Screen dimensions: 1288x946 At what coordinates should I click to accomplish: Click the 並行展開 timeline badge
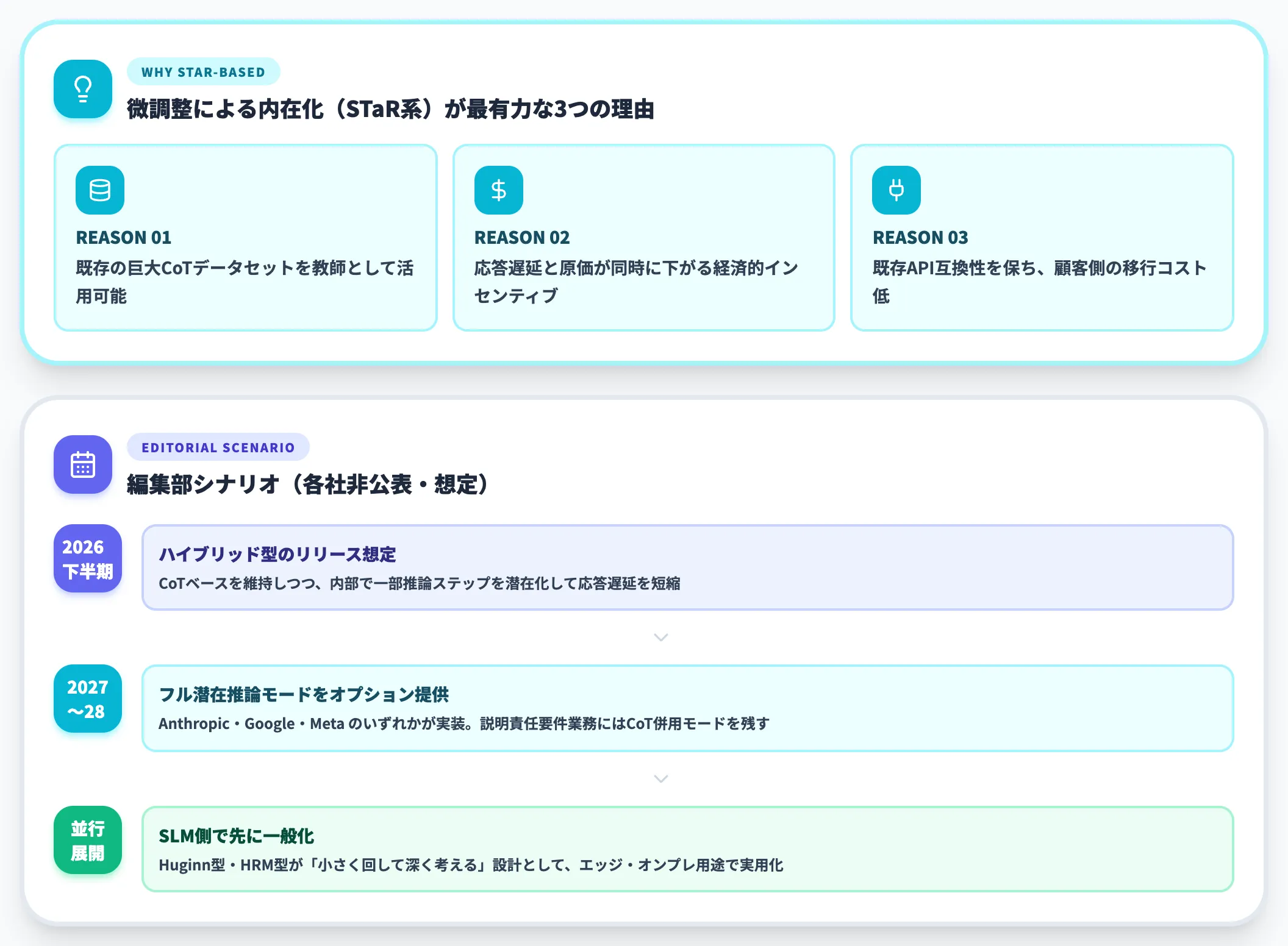pyautogui.click(x=88, y=840)
